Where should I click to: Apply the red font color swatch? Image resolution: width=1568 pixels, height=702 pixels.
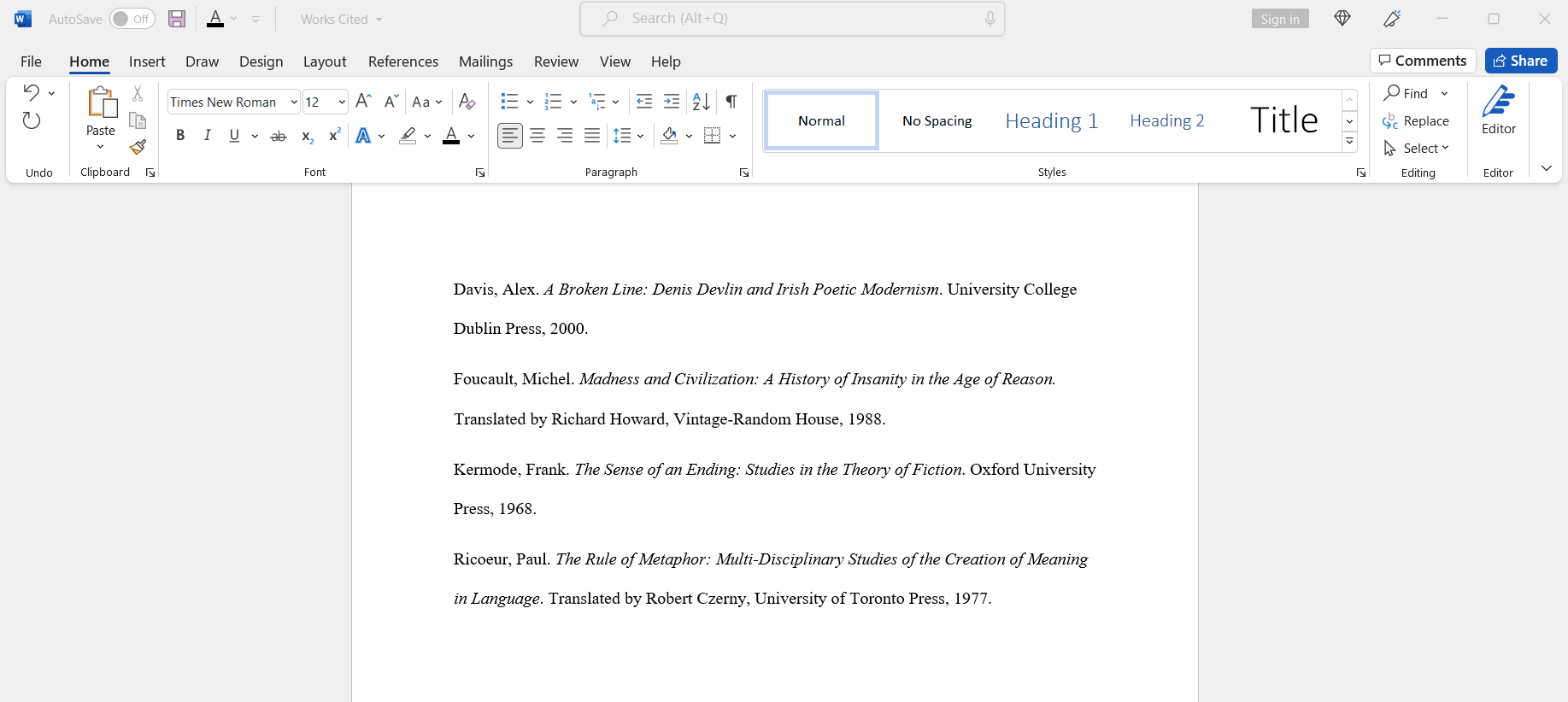click(x=451, y=136)
